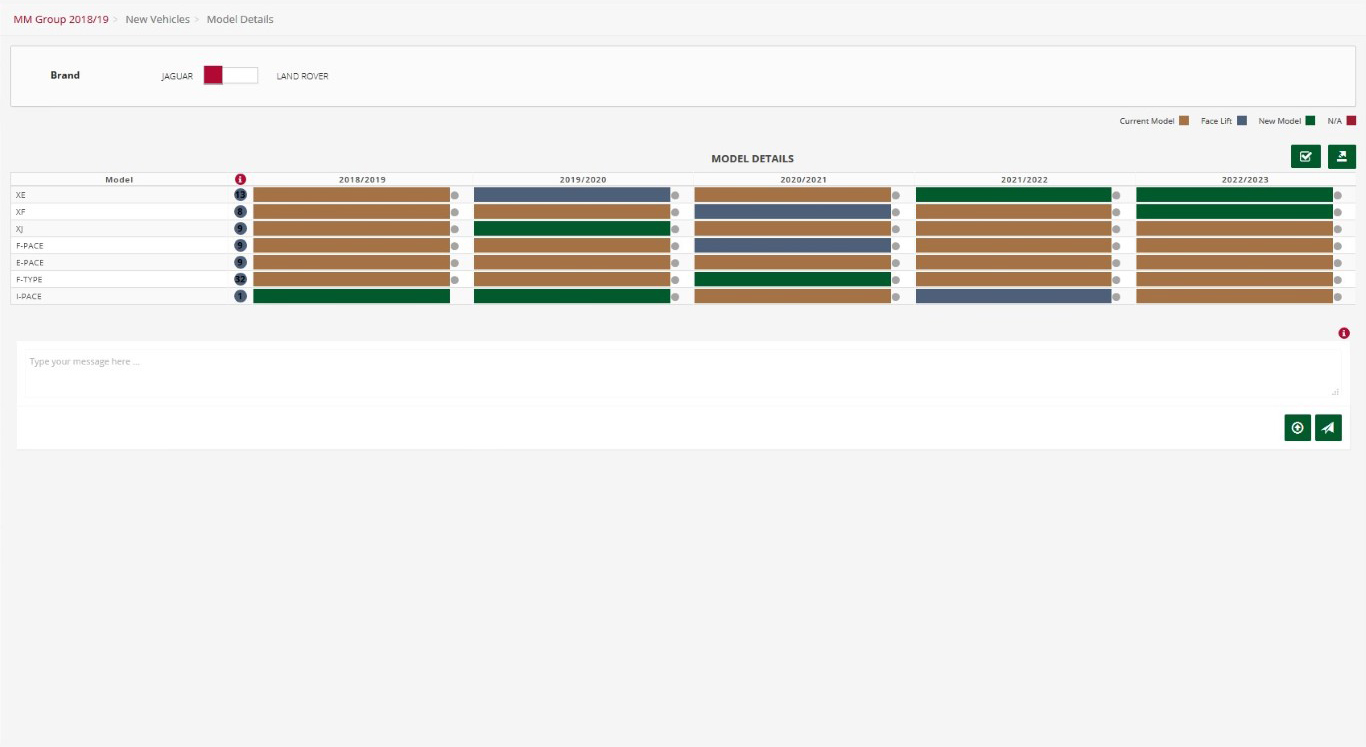Click the upload attachment button beside the send button
The height and width of the screenshot is (747, 1366).
[x=1297, y=428]
